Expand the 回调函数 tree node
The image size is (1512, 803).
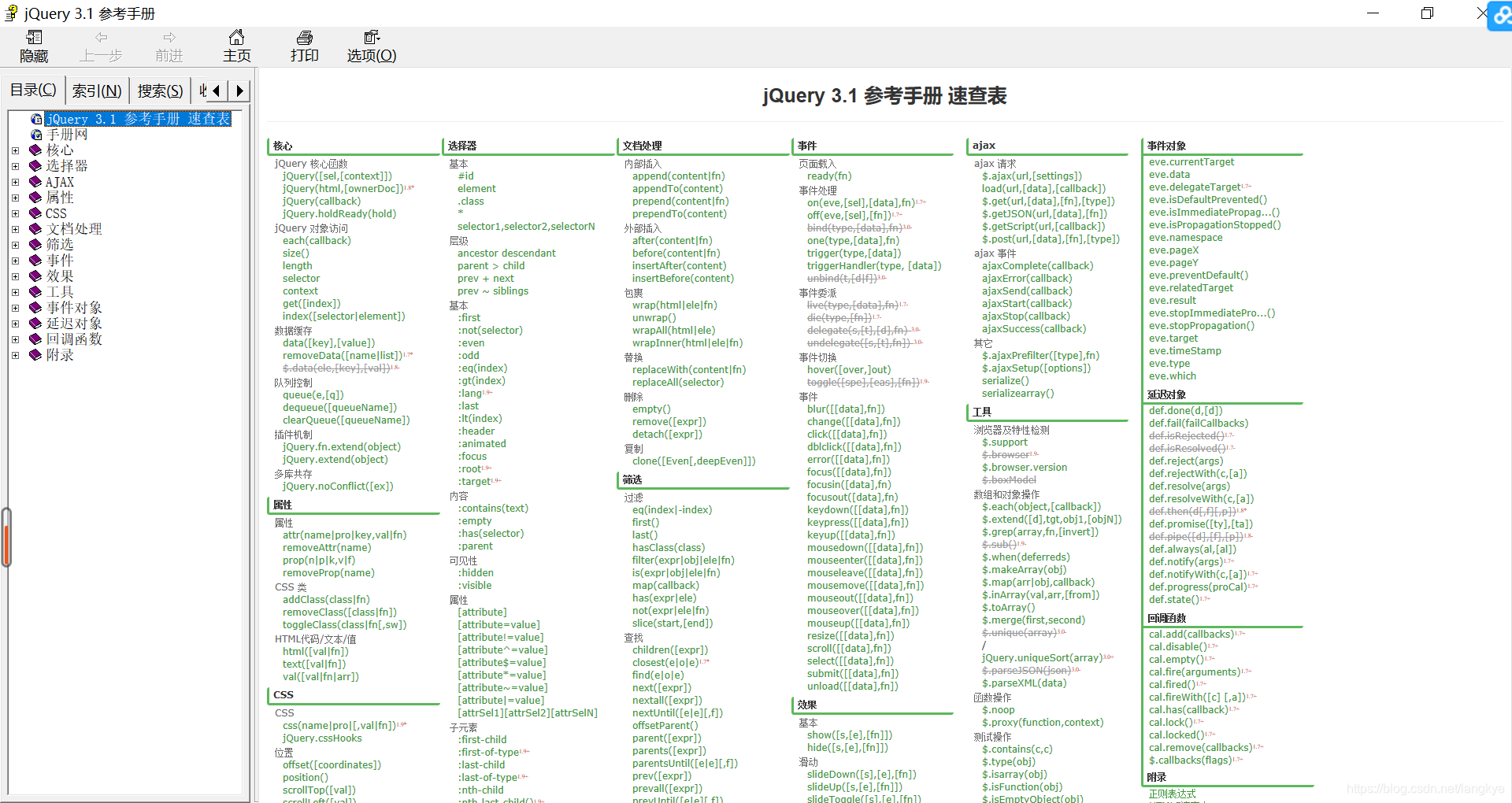point(15,339)
